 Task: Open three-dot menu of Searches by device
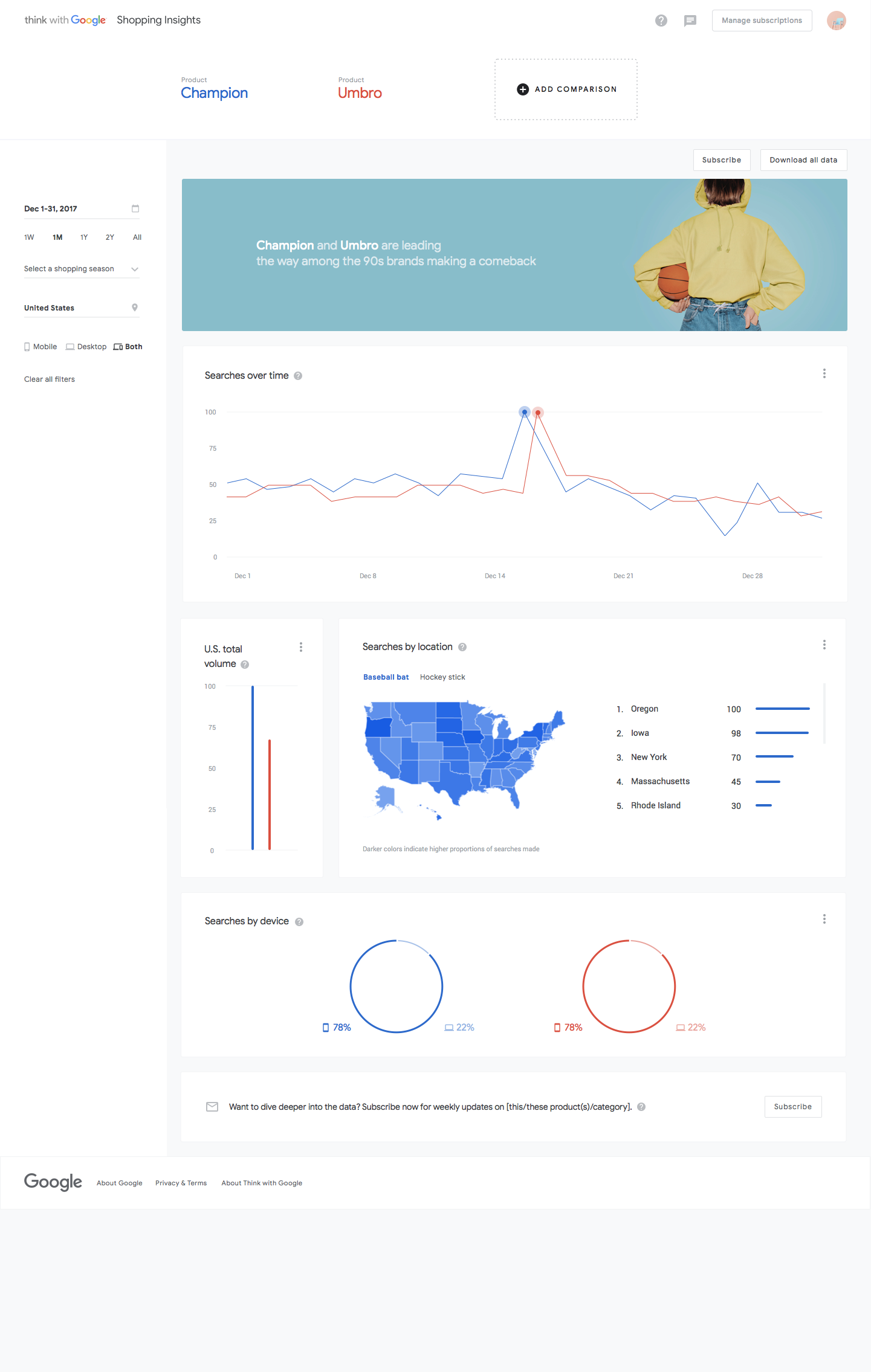point(824,919)
